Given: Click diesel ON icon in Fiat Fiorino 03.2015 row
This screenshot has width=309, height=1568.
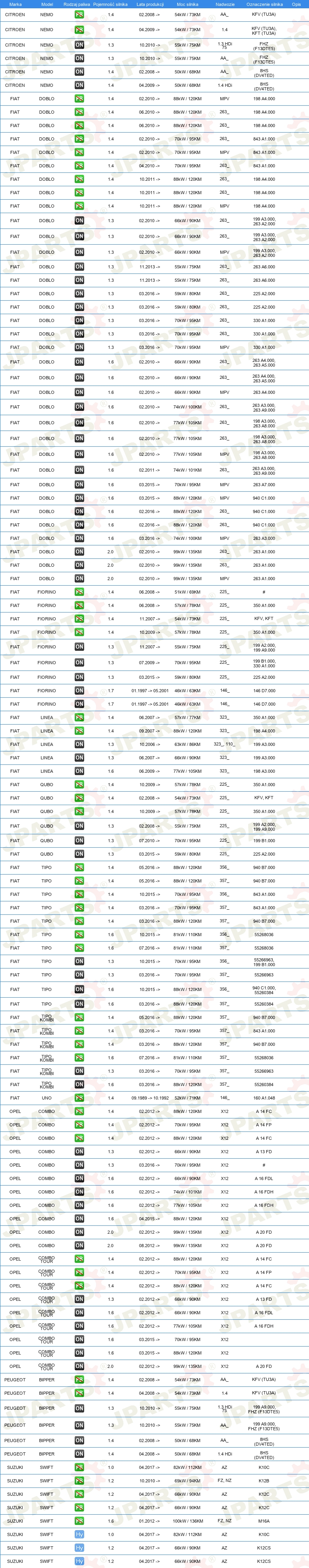Looking at the screenshot, I should point(79,677).
